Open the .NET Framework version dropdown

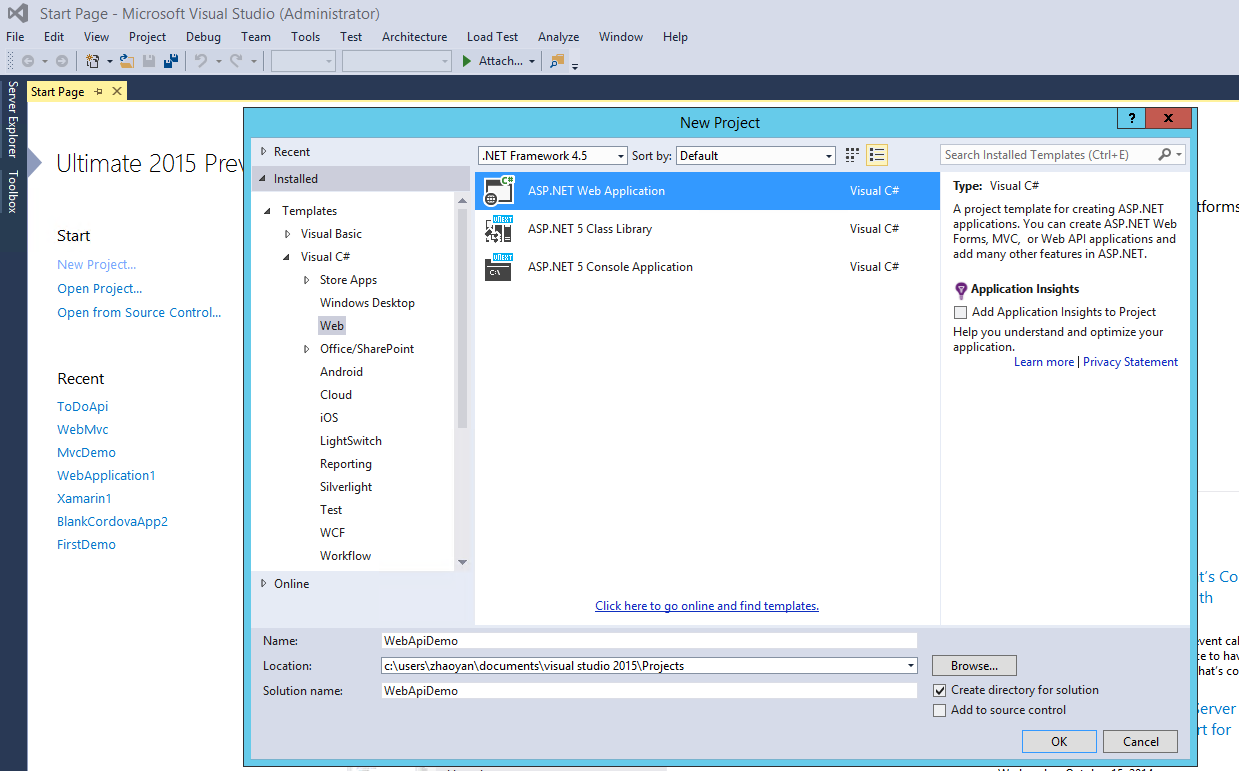pyautogui.click(x=620, y=156)
